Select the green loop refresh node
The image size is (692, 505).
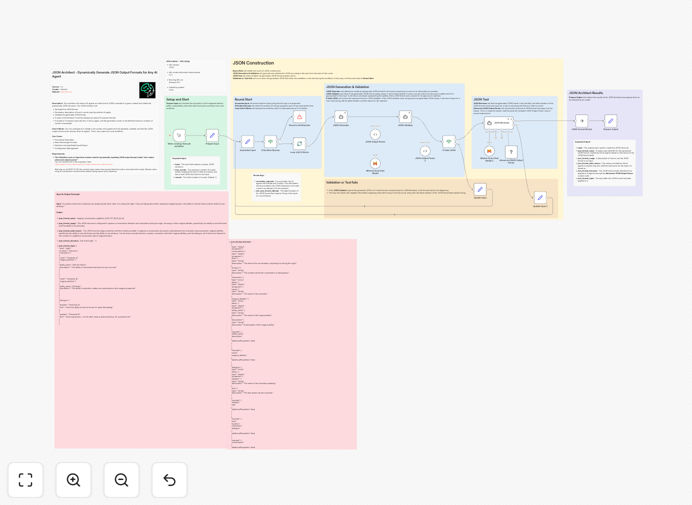click(x=300, y=143)
